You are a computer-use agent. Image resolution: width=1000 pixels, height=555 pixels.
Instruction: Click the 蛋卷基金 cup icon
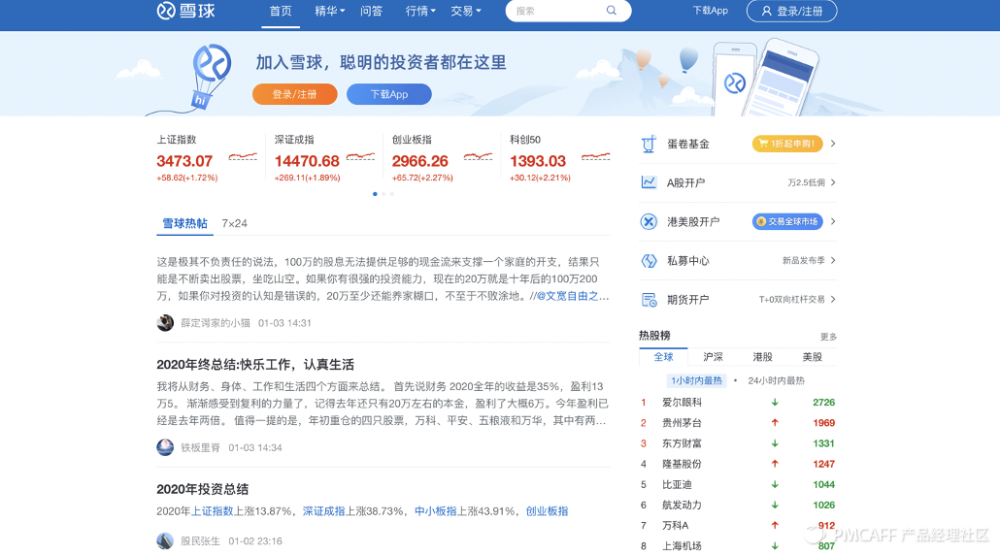pos(649,144)
